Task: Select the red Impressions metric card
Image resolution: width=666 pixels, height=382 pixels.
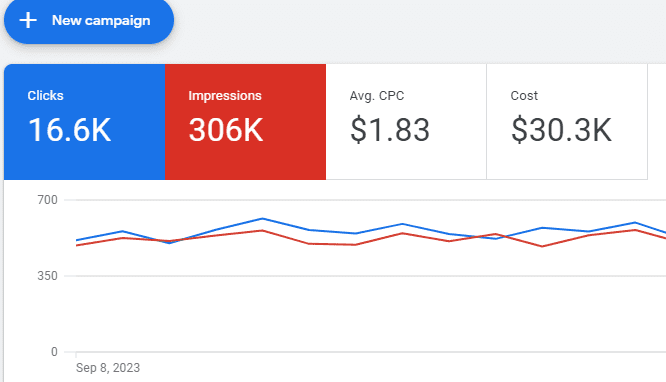Action: pos(245,122)
